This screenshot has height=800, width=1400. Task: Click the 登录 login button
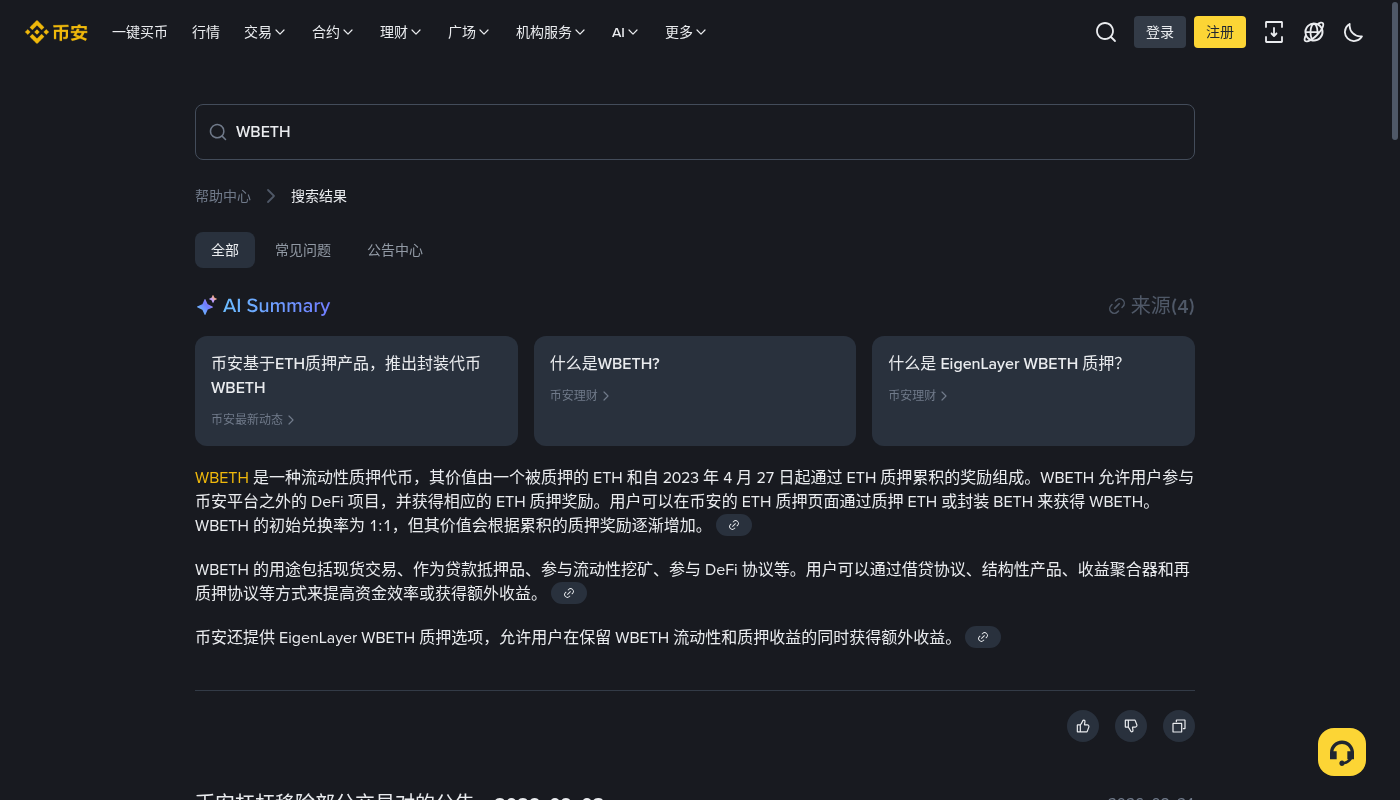(x=1160, y=32)
